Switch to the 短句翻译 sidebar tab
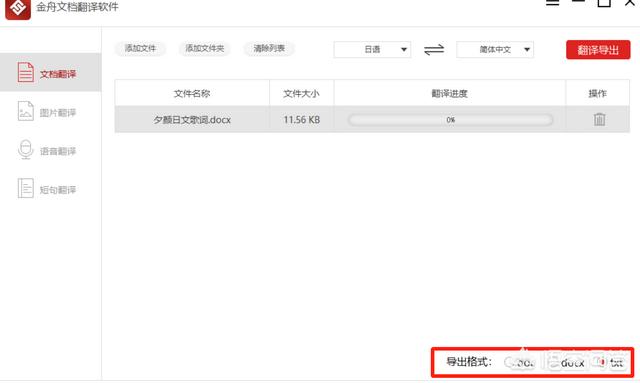The height and width of the screenshot is (383, 640). click(51, 189)
